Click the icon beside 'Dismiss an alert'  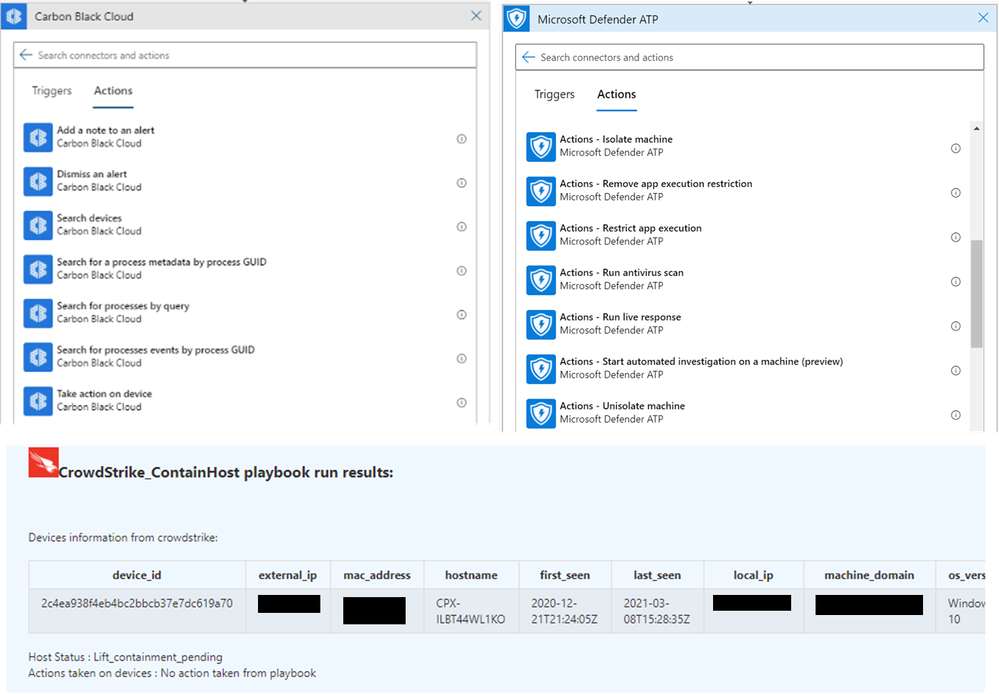pos(38,182)
